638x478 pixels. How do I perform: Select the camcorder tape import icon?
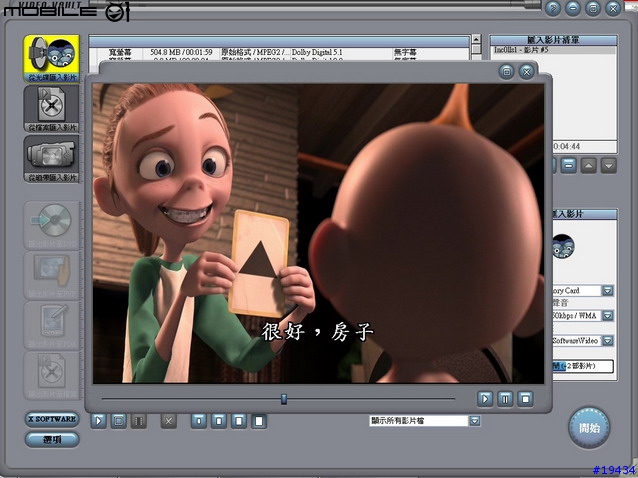(52, 159)
